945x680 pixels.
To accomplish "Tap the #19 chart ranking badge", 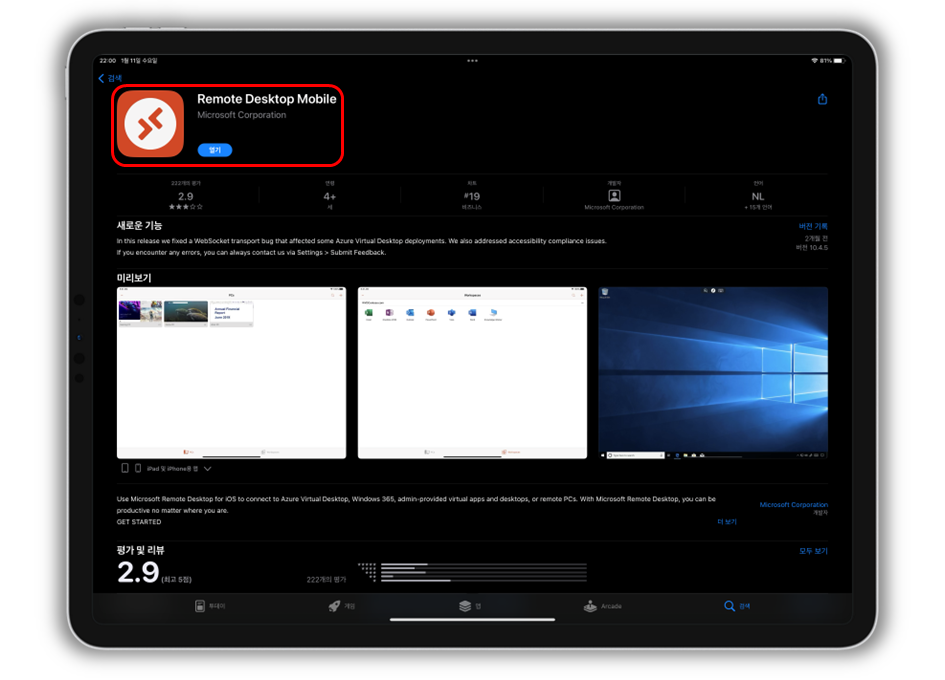I will pos(472,196).
